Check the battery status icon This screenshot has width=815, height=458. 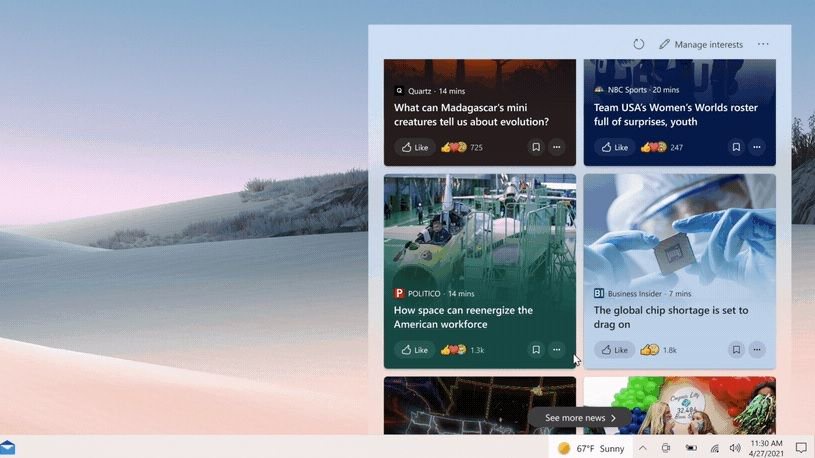pyautogui.click(x=691, y=448)
